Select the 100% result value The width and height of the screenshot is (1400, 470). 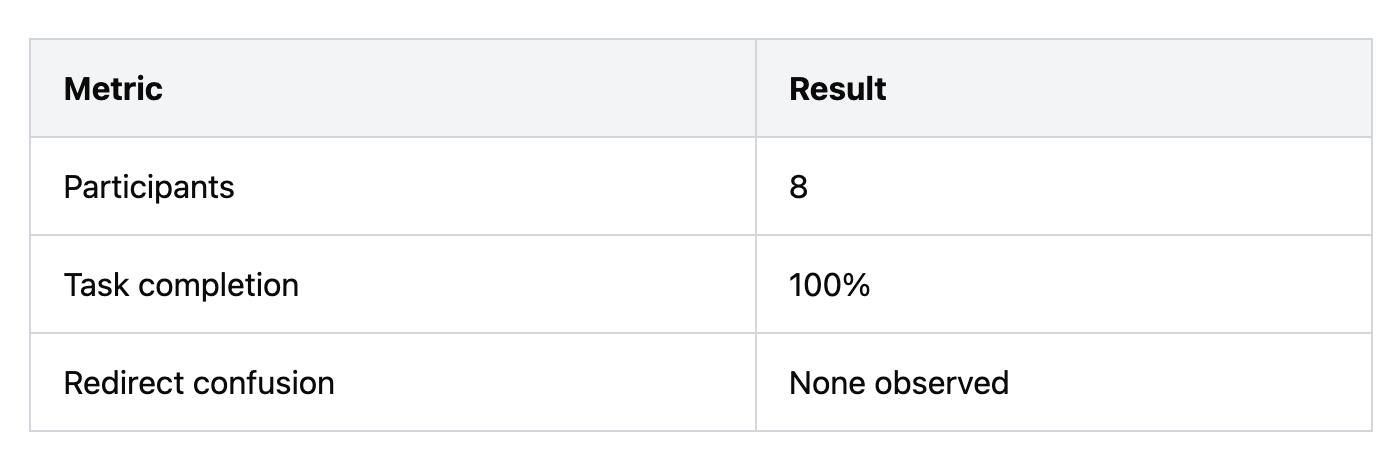(x=829, y=285)
